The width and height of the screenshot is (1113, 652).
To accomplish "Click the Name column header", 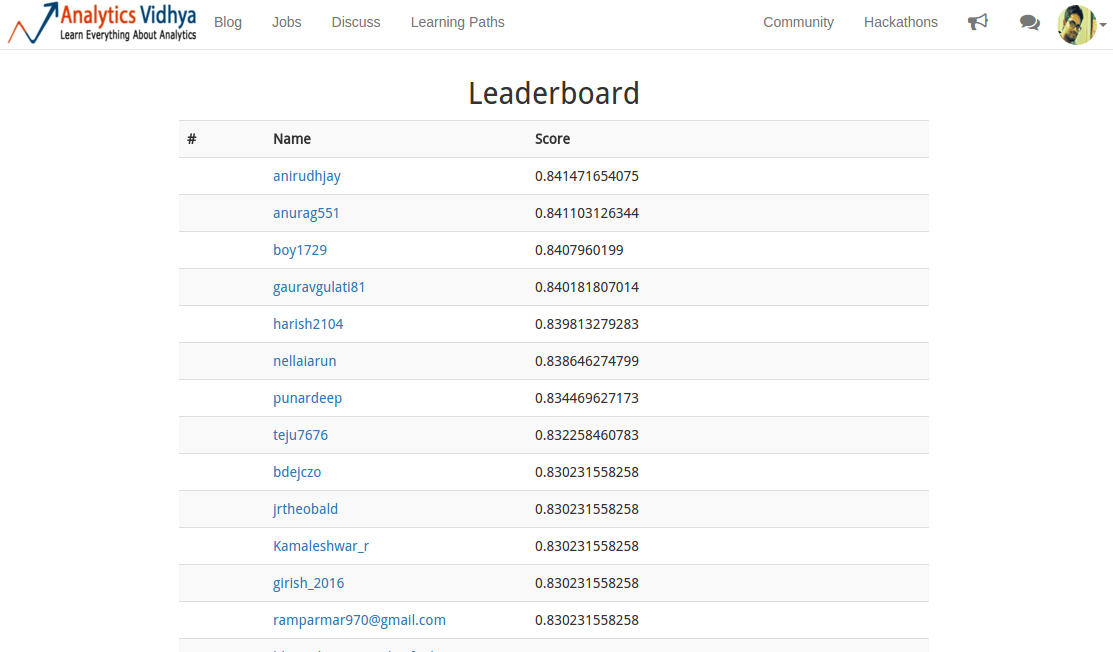I will point(292,139).
